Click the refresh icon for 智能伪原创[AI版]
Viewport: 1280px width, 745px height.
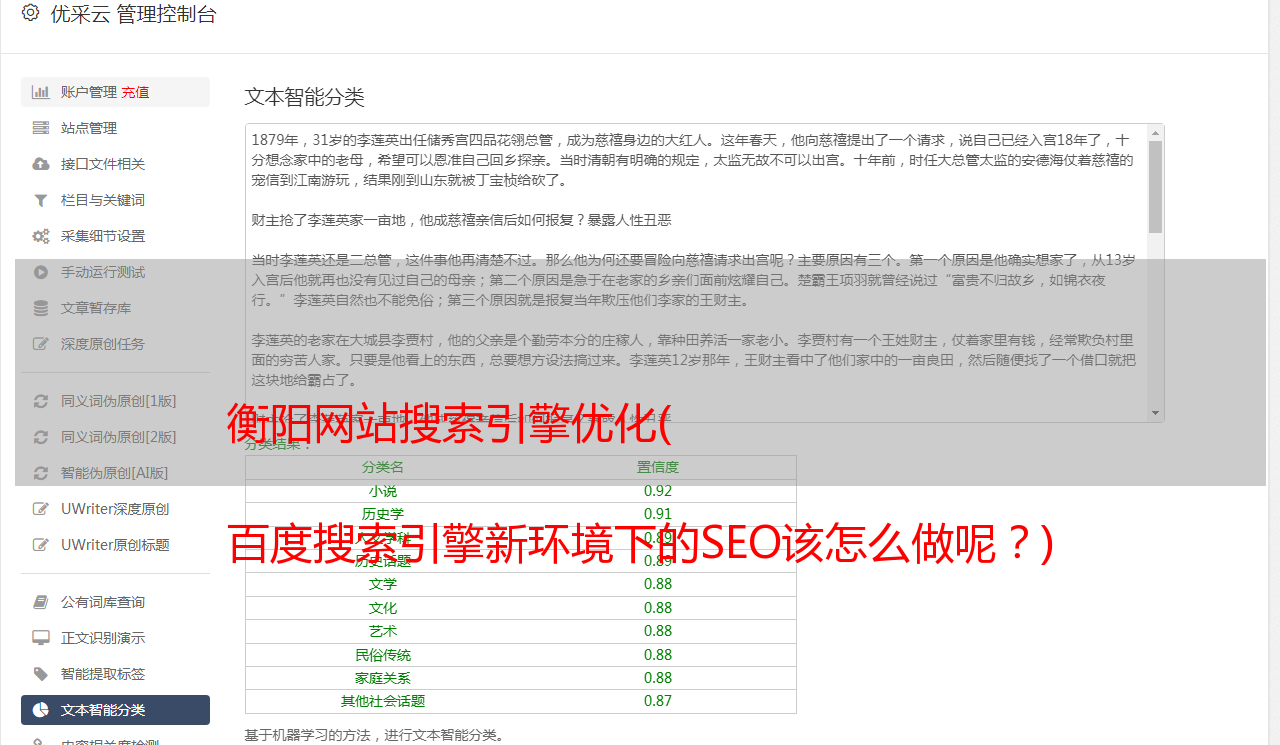coord(41,473)
